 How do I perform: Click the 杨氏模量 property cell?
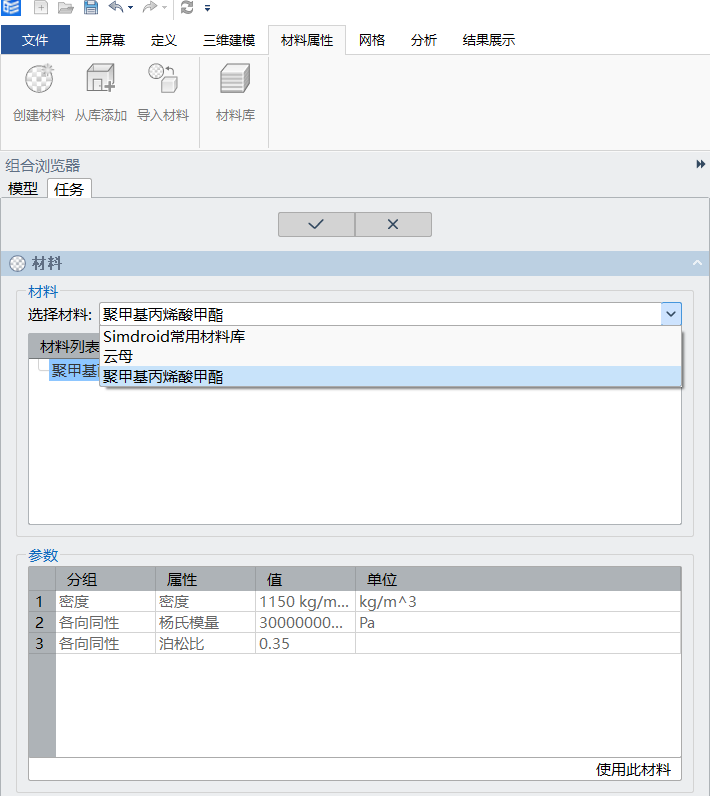(205, 622)
